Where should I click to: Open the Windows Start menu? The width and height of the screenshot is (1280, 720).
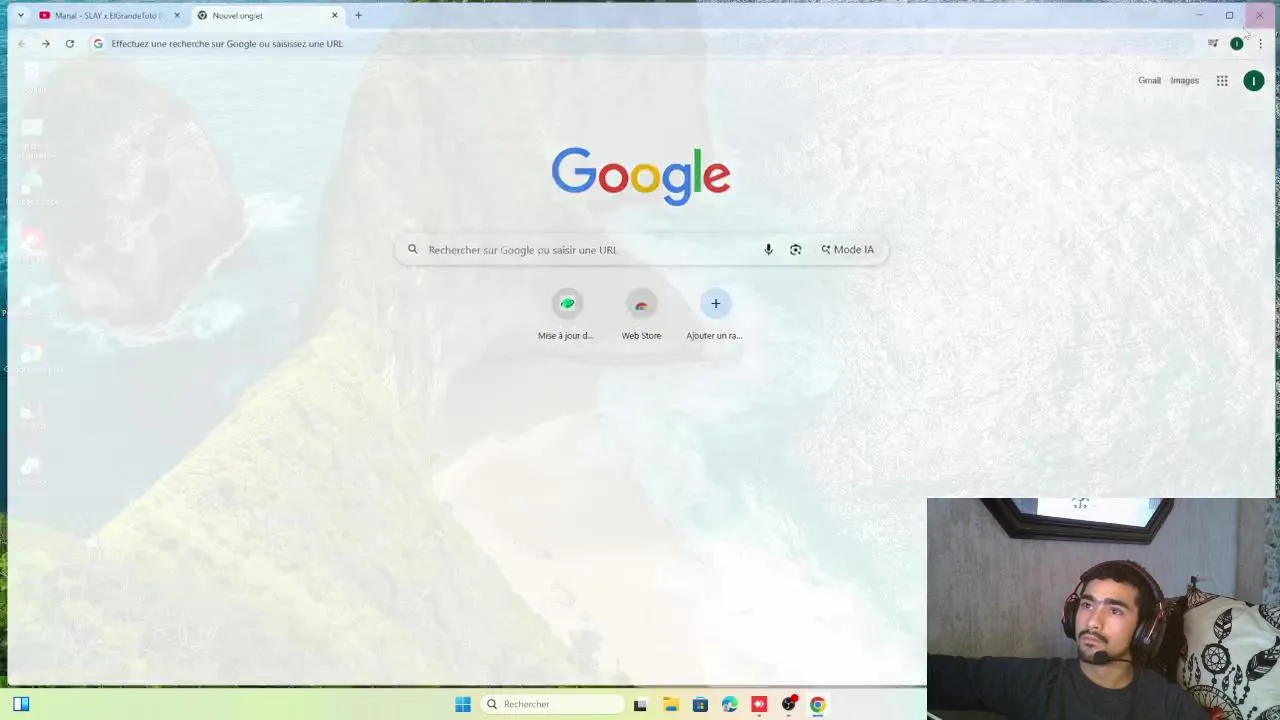point(463,704)
